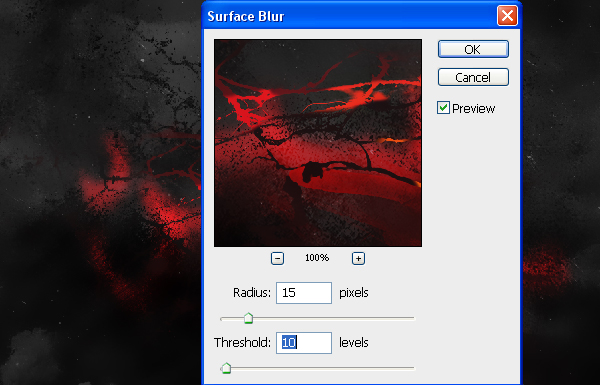Click the "Radius:" label text
The width and height of the screenshot is (600, 385).
point(252,293)
